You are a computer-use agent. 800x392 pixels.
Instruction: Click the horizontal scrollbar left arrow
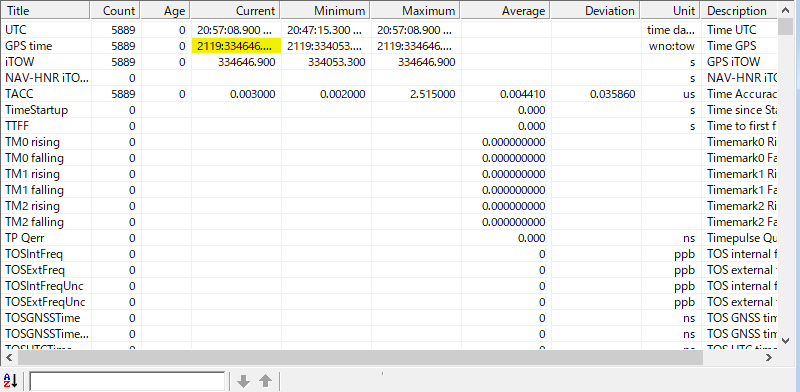[9, 358]
